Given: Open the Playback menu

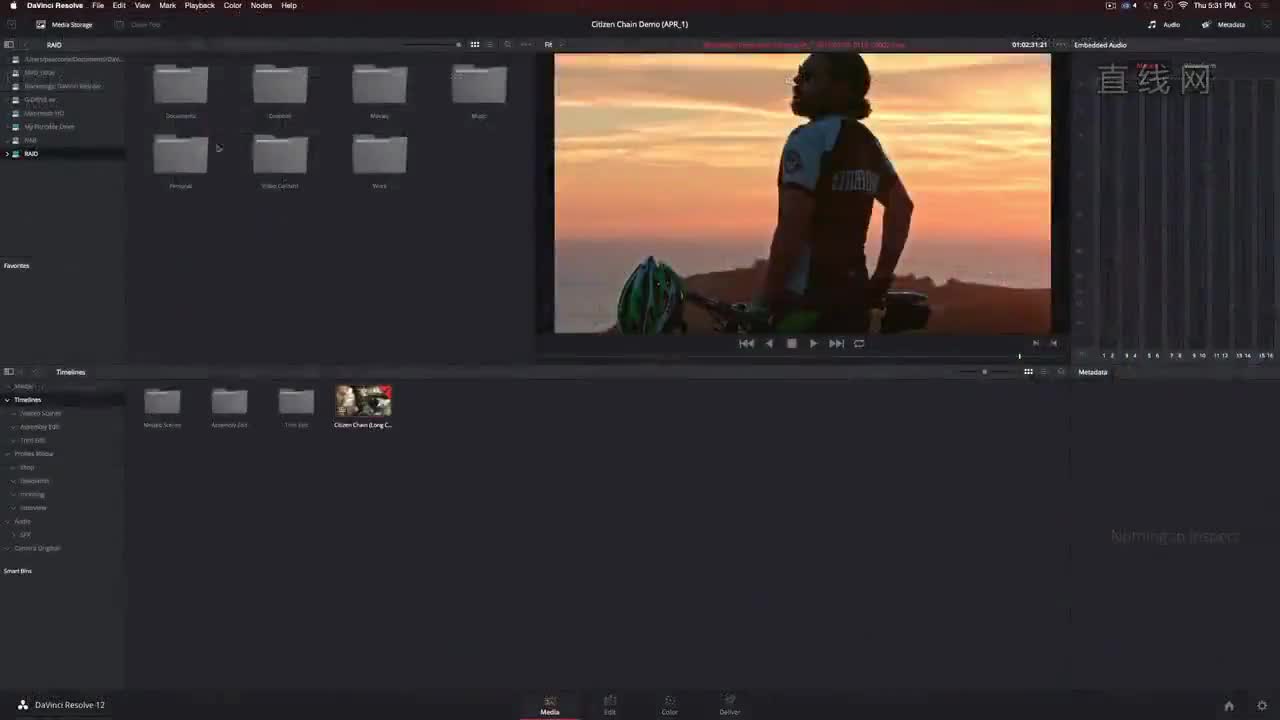Looking at the screenshot, I should click(x=199, y=6).
